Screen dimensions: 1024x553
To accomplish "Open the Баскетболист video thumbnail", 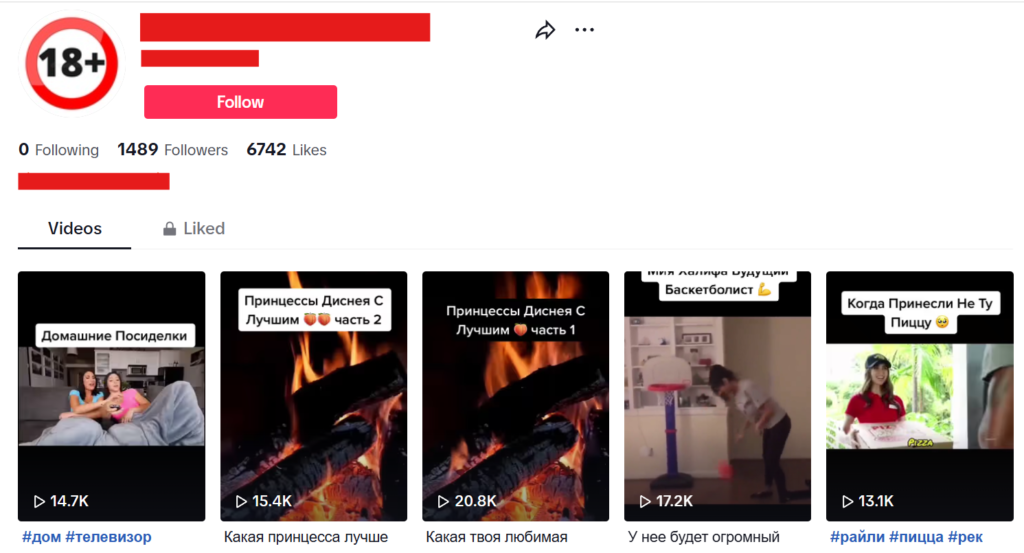I will coord(717,396).
